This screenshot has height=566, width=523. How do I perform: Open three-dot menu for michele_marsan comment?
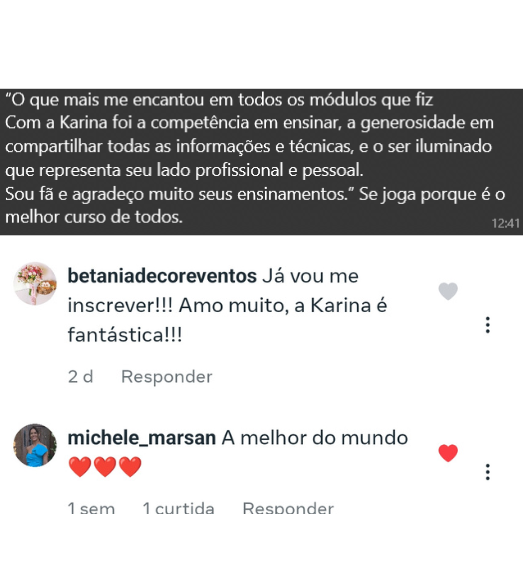(488, 472)
